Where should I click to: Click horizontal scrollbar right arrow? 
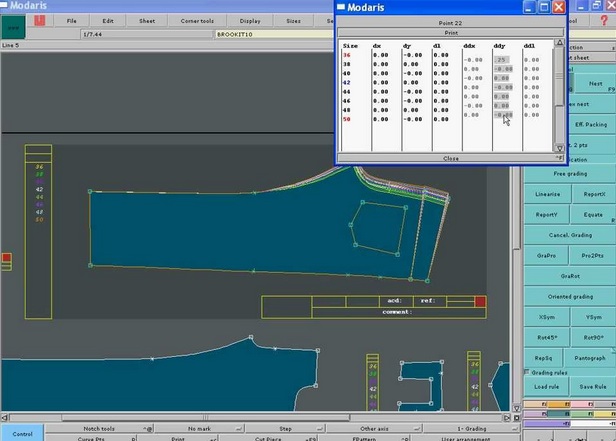(x=507, y=418)
